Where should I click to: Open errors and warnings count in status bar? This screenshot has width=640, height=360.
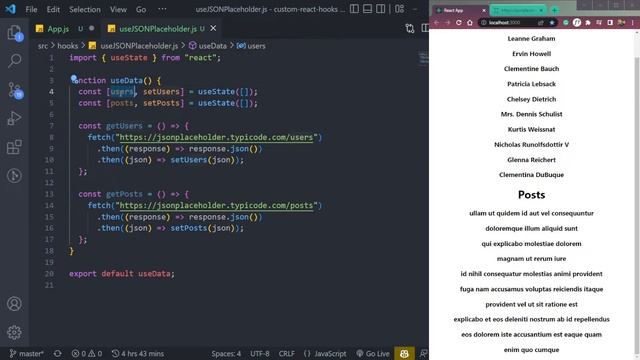[x=87, y=353]
